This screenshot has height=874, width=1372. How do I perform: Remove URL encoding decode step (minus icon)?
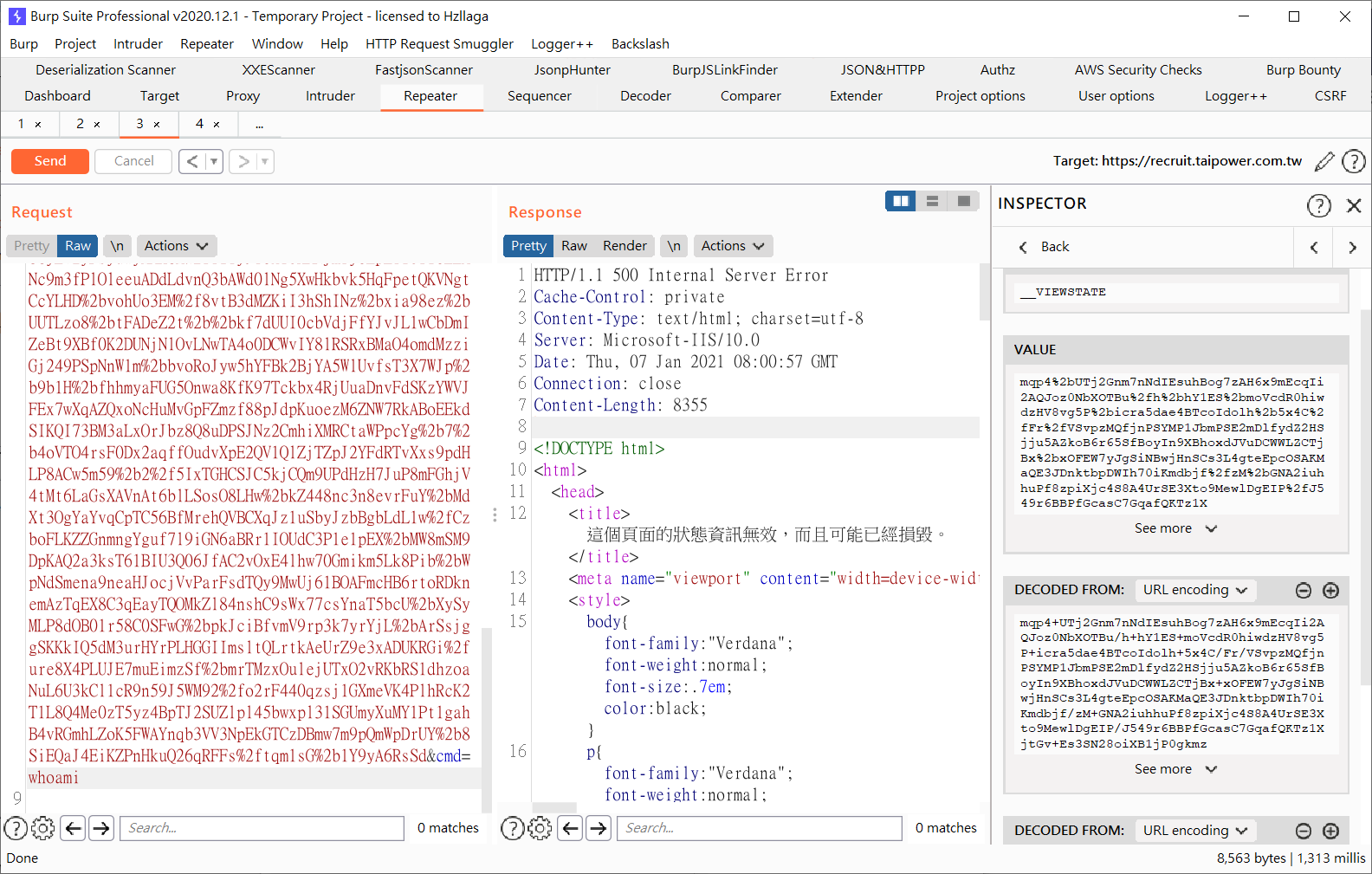(x=1304, y=591)
